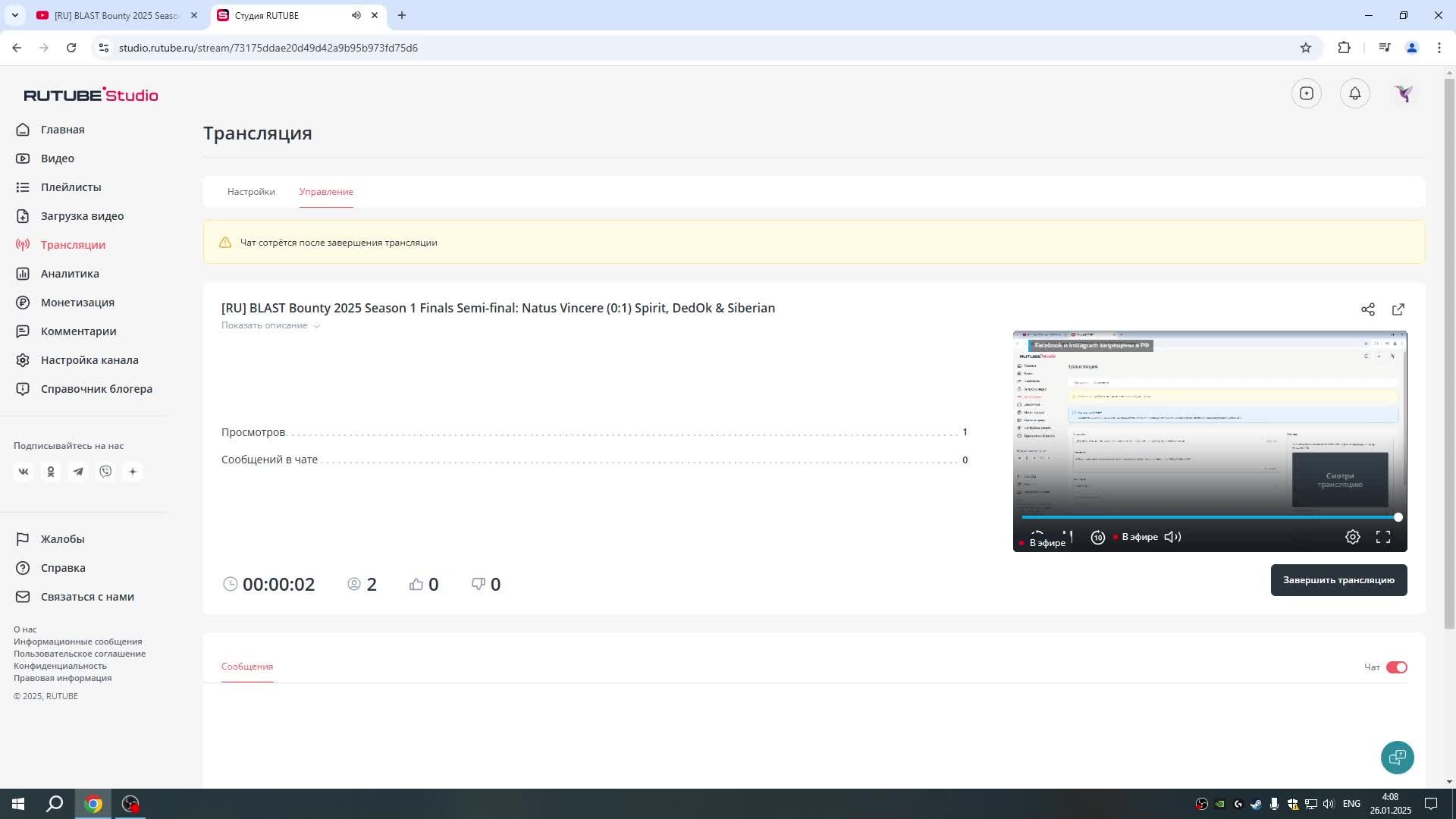
Task: Mute the Студия RUTUBE tab audio
Action: coord(356,15)
